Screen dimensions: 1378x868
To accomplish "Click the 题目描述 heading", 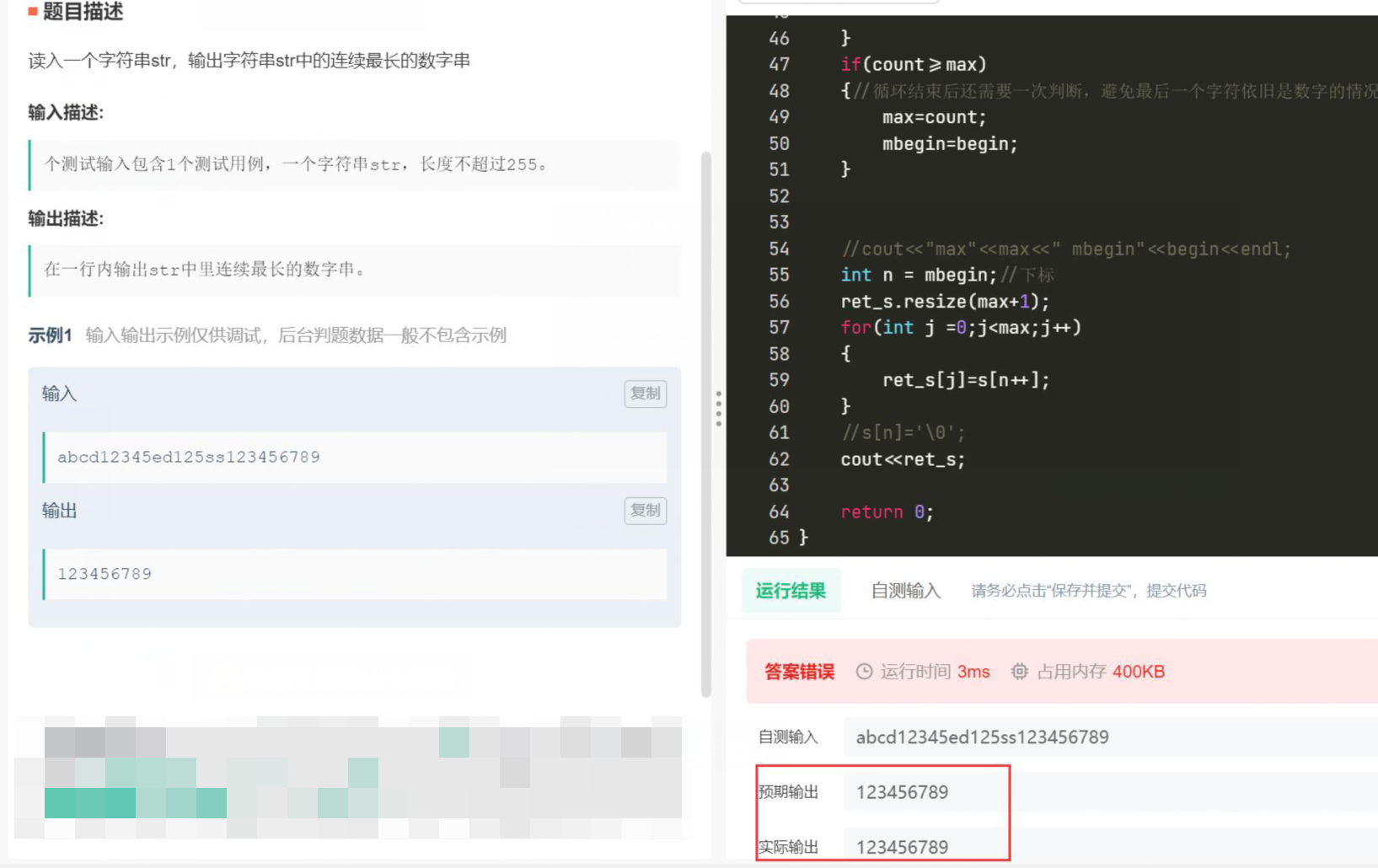I will (83, 11).
